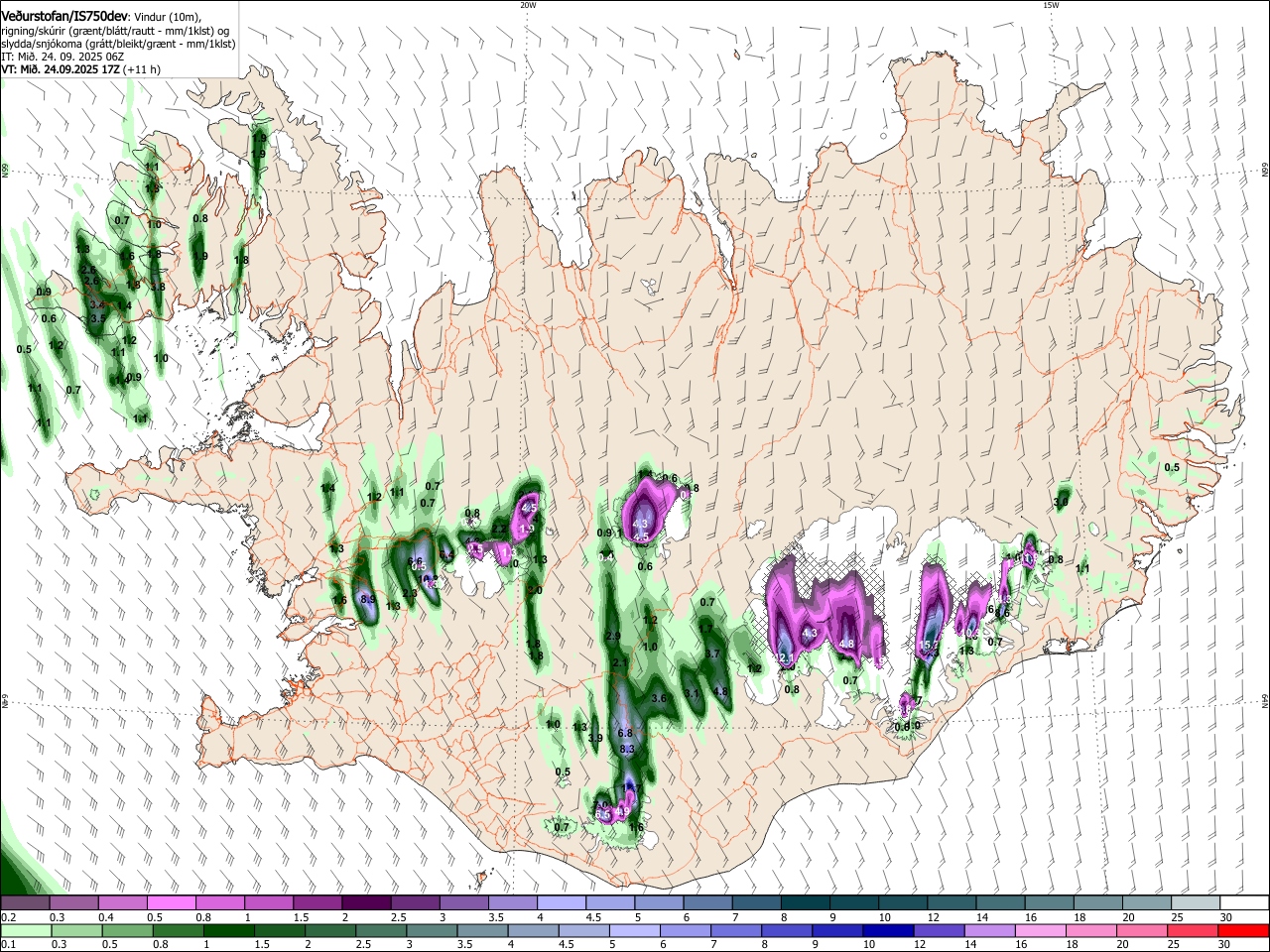Click the light grey snow swatch between 25 and 30

coord(1196,902)
